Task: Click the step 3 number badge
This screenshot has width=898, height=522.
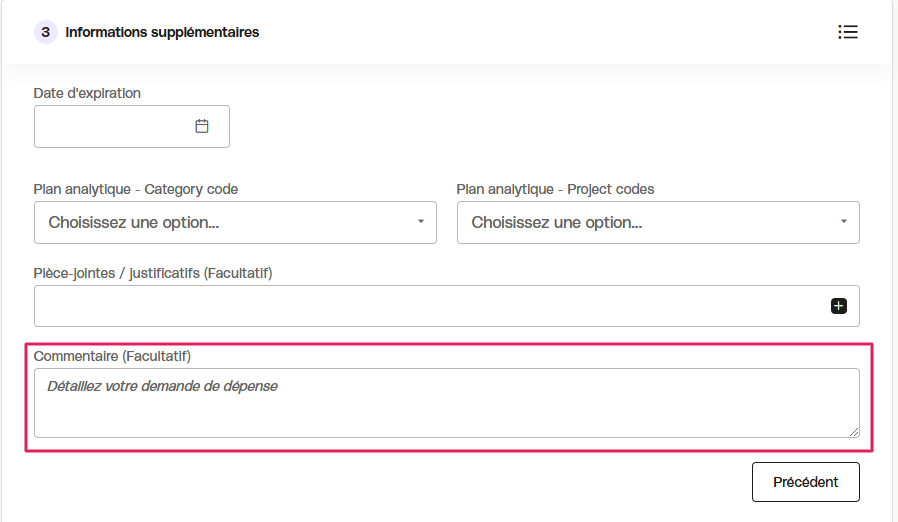Action: coord(46,32)
